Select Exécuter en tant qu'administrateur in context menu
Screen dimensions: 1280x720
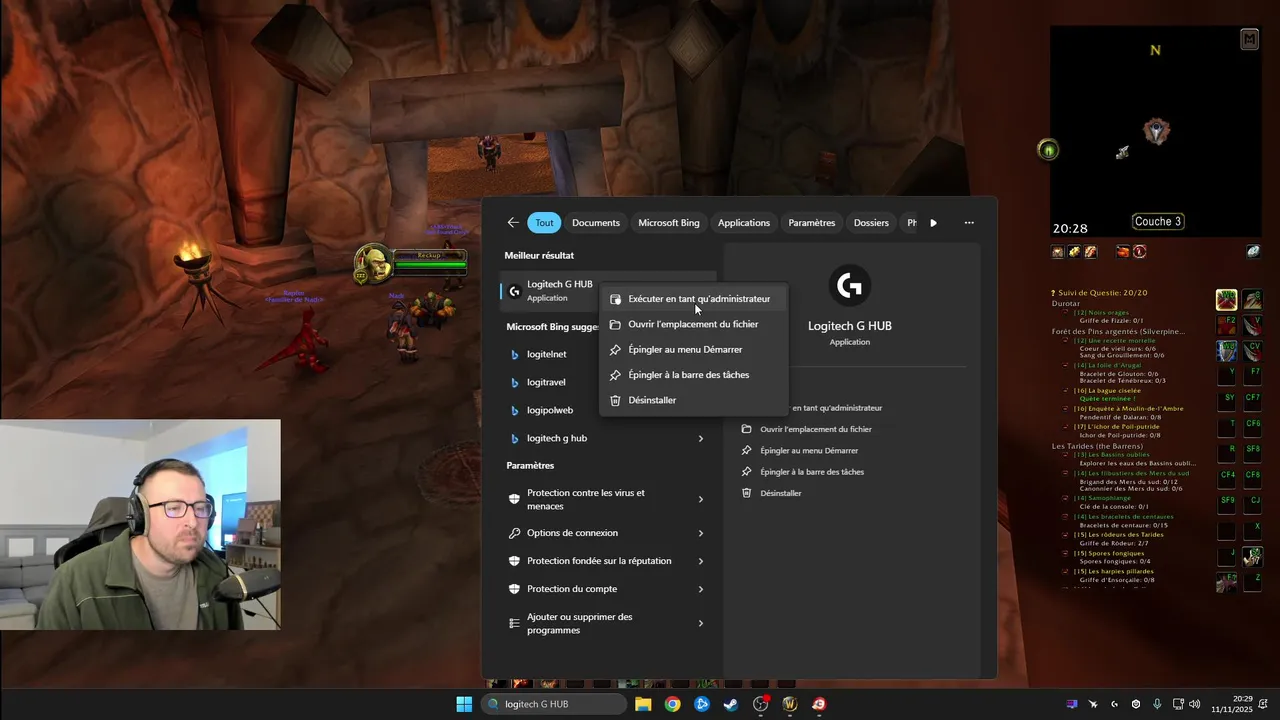(x=693, y=299)
